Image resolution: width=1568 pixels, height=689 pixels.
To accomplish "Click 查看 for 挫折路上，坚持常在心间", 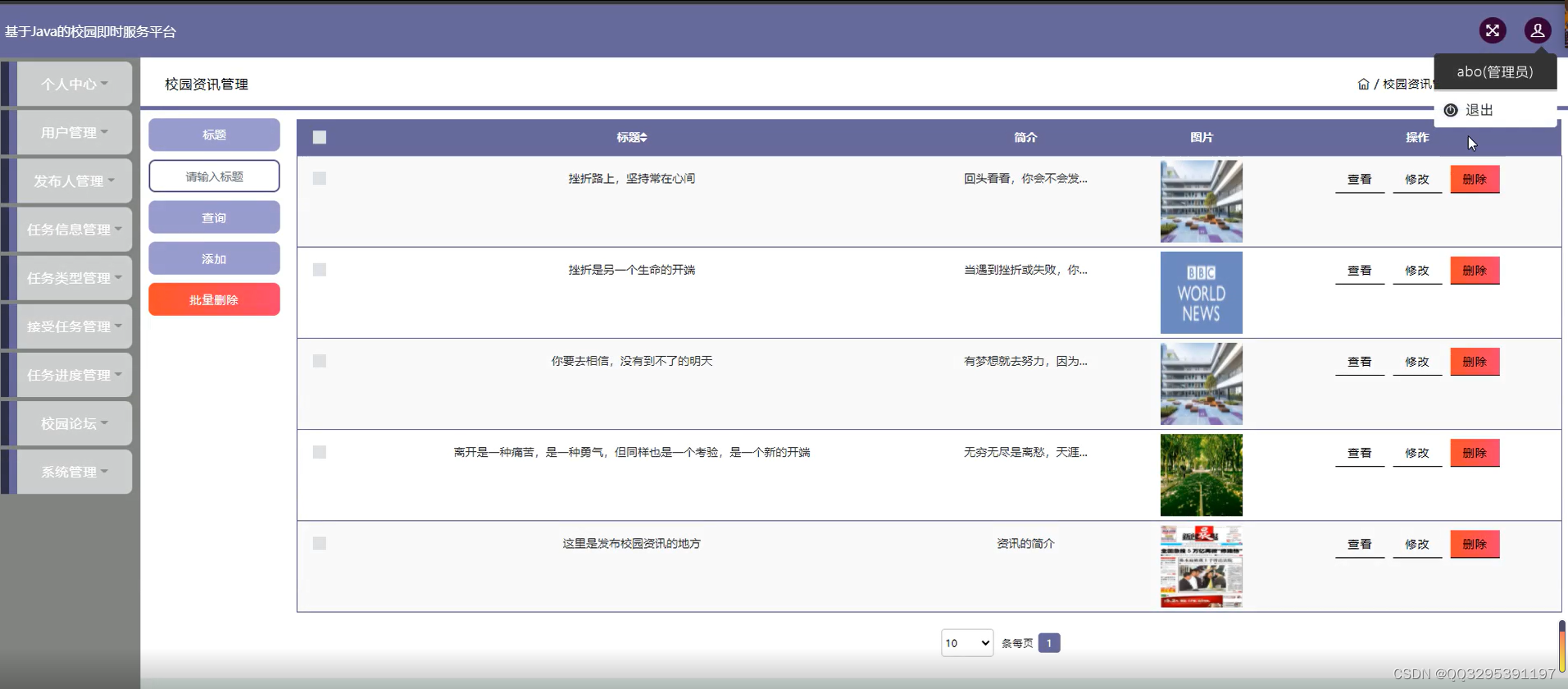I will pyautogui.click(x=1360, y=179).
